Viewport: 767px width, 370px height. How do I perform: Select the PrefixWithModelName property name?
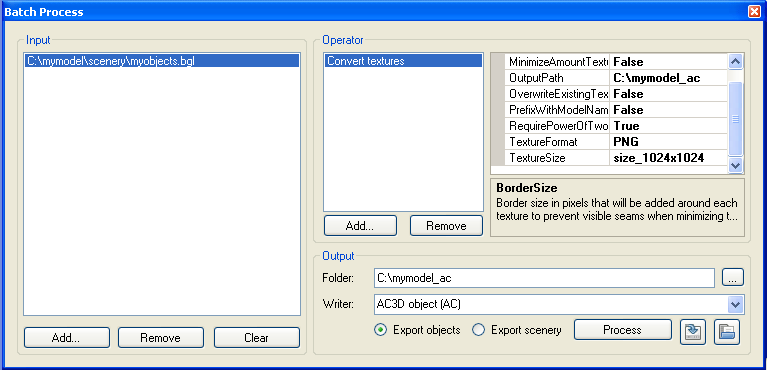(557, 110)
